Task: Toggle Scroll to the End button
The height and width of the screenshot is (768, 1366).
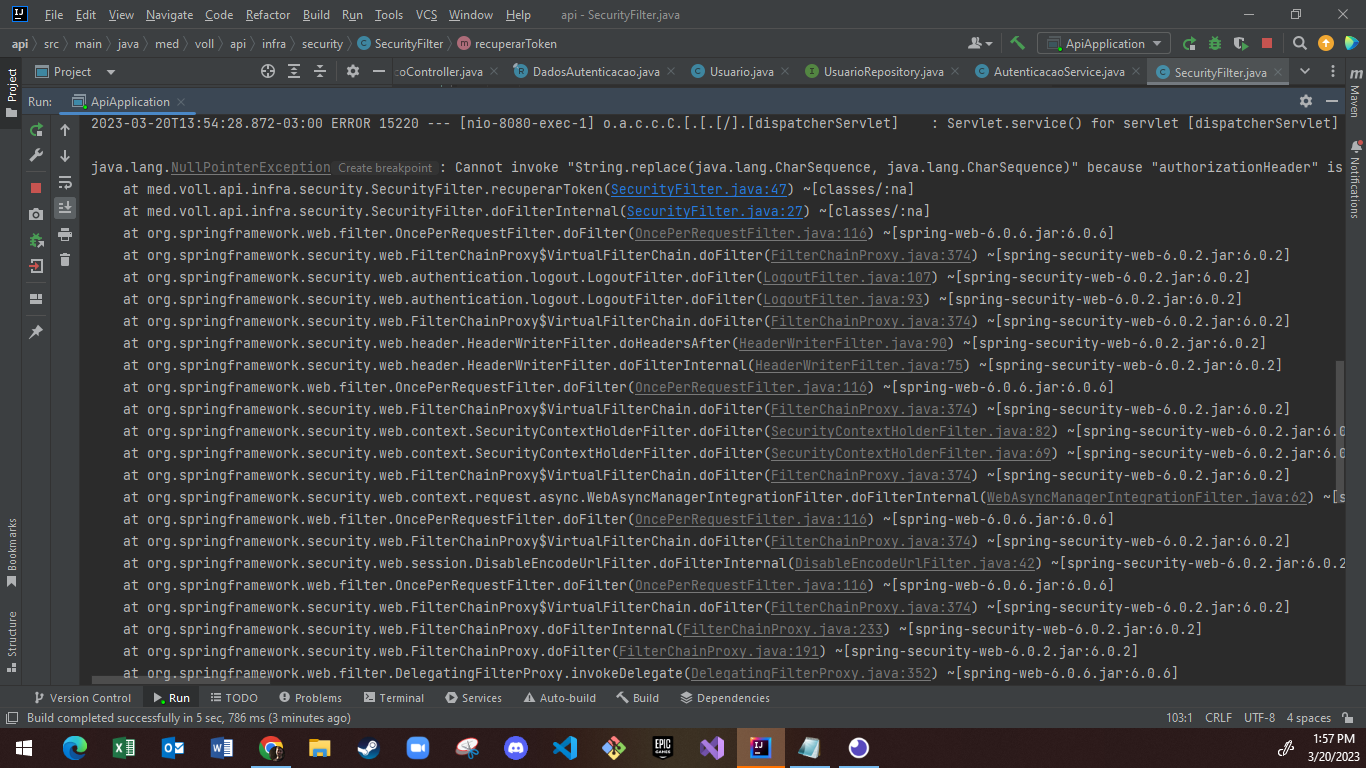Action: coord(65,208)
